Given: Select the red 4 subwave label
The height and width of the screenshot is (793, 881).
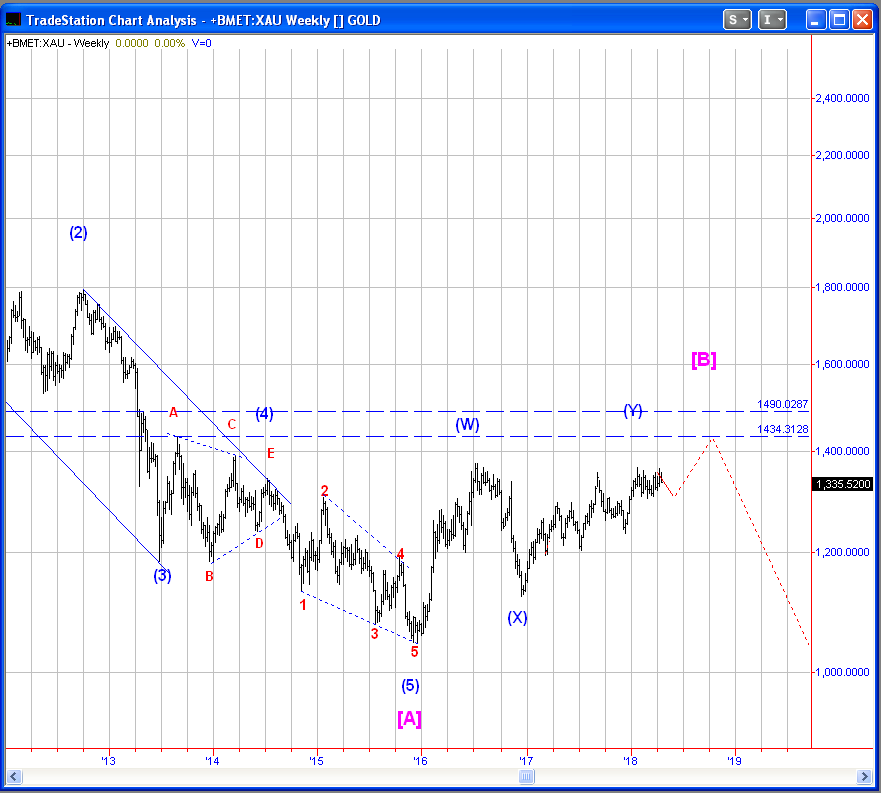Looking at the screenshot, I should coord(400,554).
